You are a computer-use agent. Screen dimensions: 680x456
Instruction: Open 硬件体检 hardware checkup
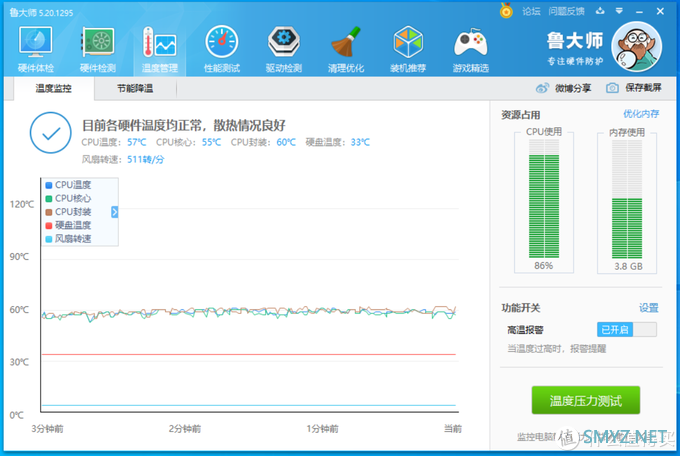coord(36,49)
